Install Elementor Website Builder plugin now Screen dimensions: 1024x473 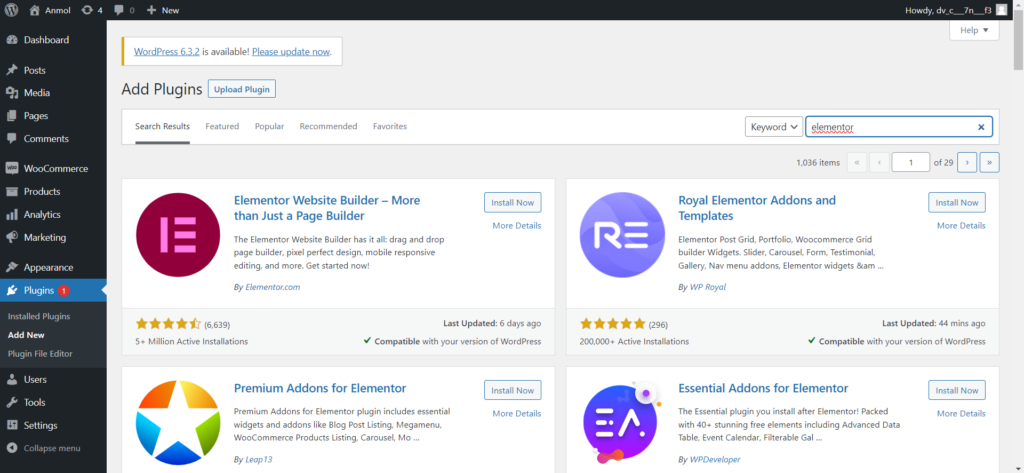513,203
